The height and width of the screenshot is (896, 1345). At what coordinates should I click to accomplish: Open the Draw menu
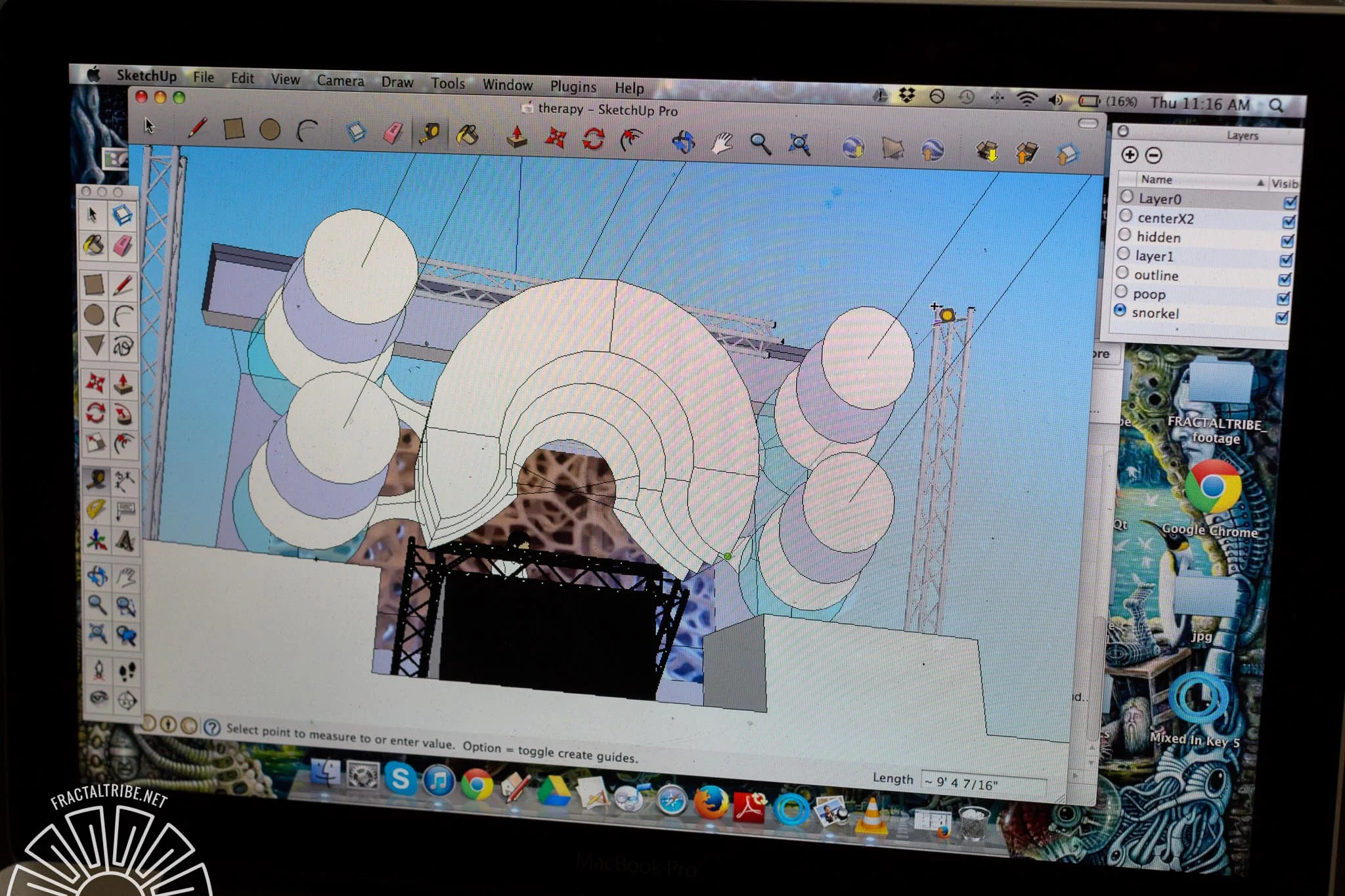(397, 82)
